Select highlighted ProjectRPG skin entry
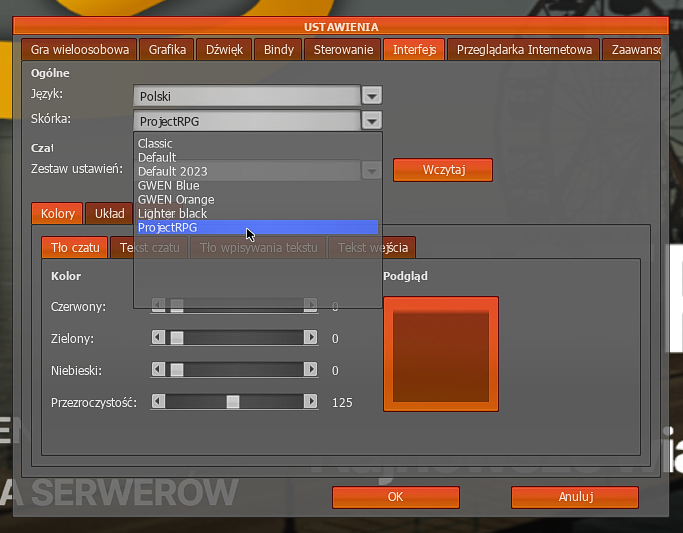Viewport: 683px width, 533px height. (257, 227)
